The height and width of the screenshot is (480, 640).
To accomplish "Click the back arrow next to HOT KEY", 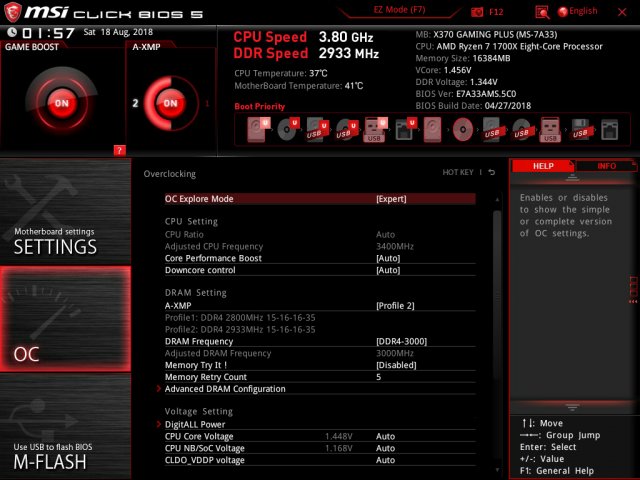I will pyautogui.click(x=492, y=173).
